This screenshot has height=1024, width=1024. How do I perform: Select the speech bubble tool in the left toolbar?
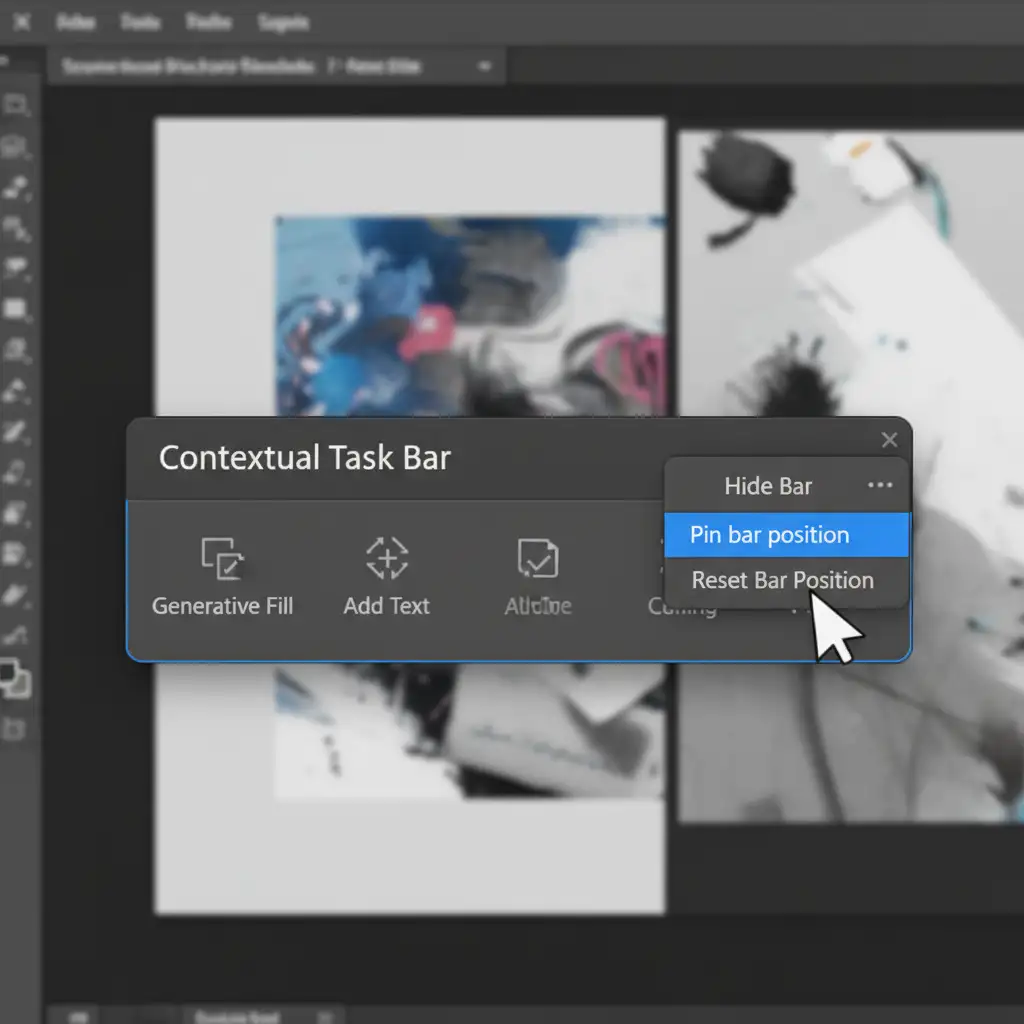click(16, 268)
